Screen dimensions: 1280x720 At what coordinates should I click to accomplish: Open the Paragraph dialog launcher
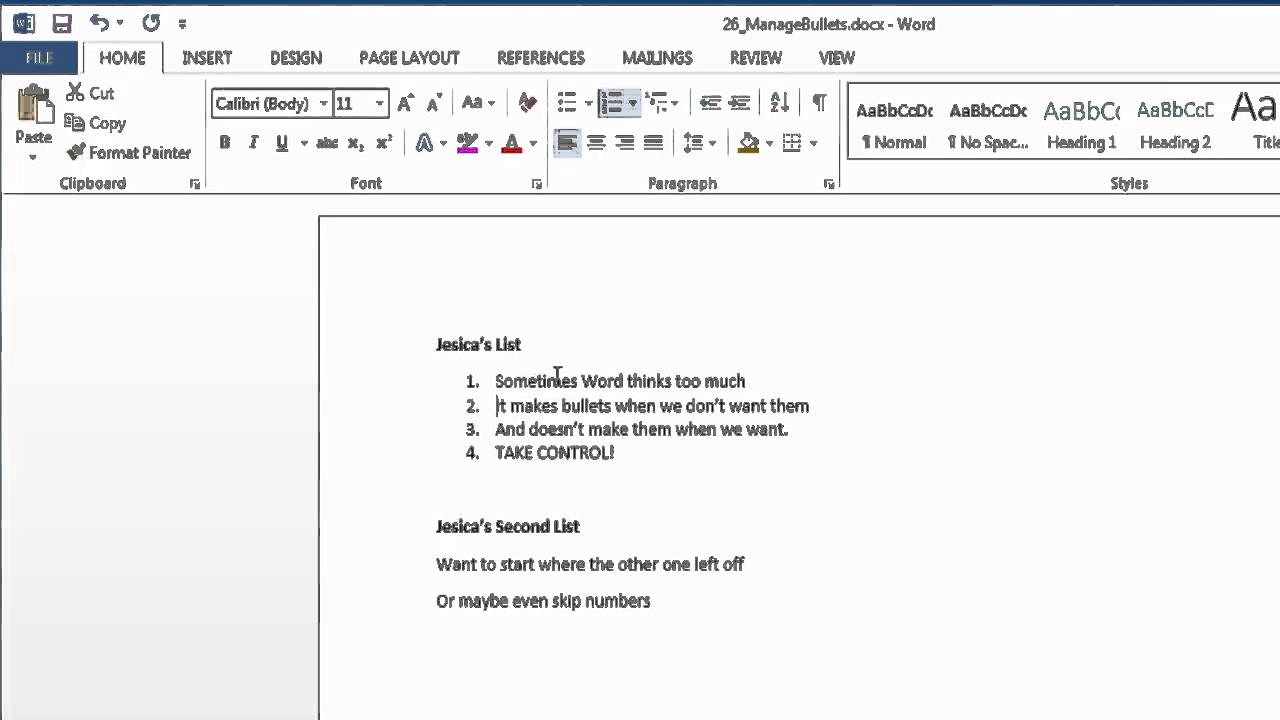pos(829,184)
